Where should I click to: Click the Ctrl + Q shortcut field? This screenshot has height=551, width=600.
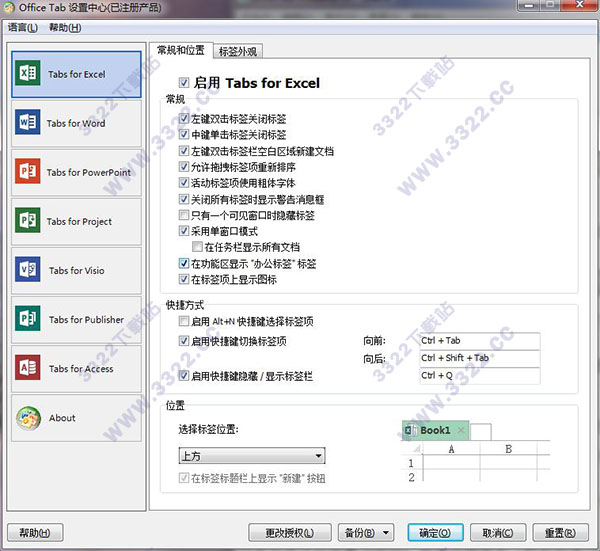pos(480,376)
